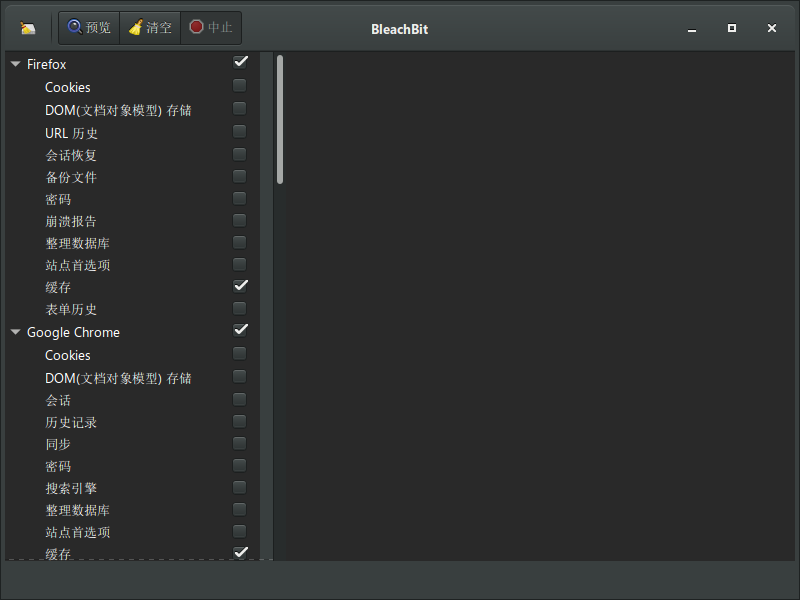Disable Firefox 缓存 cache checkbox
The height and width of the screenshot is (600, 800).
point(240,287)
